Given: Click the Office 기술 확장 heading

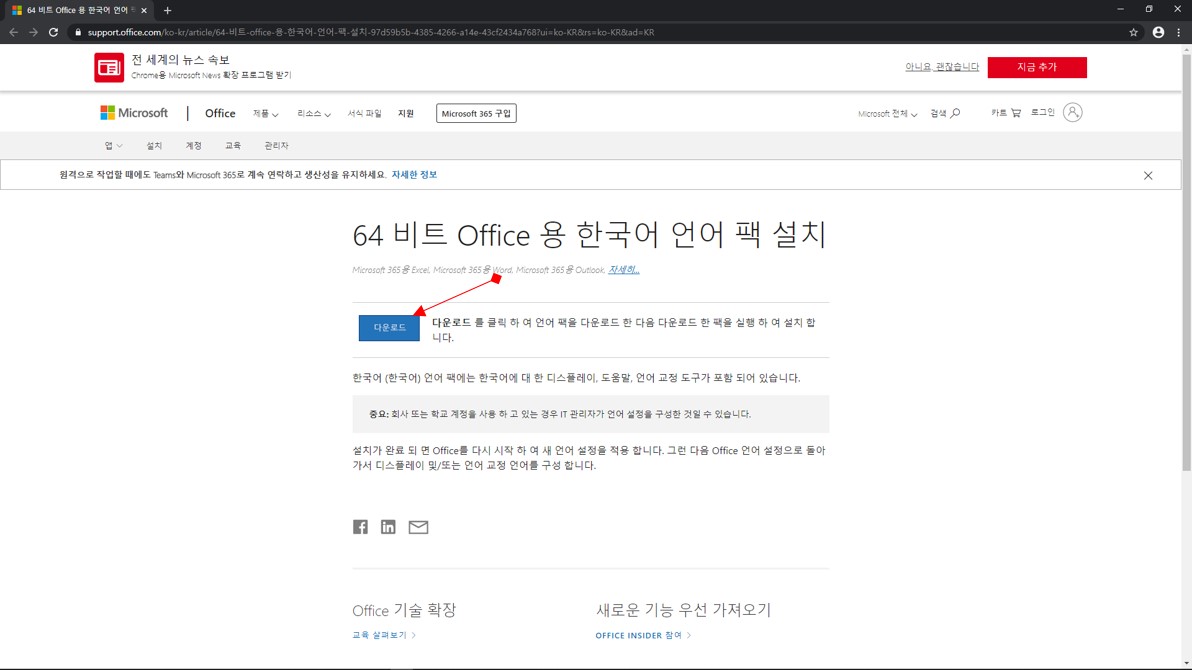Looking at the screenshot, I should [404, 610].
